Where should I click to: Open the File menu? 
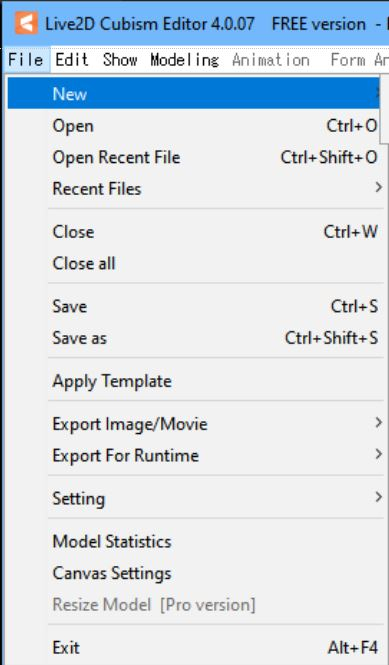click(x=25, y=60)
